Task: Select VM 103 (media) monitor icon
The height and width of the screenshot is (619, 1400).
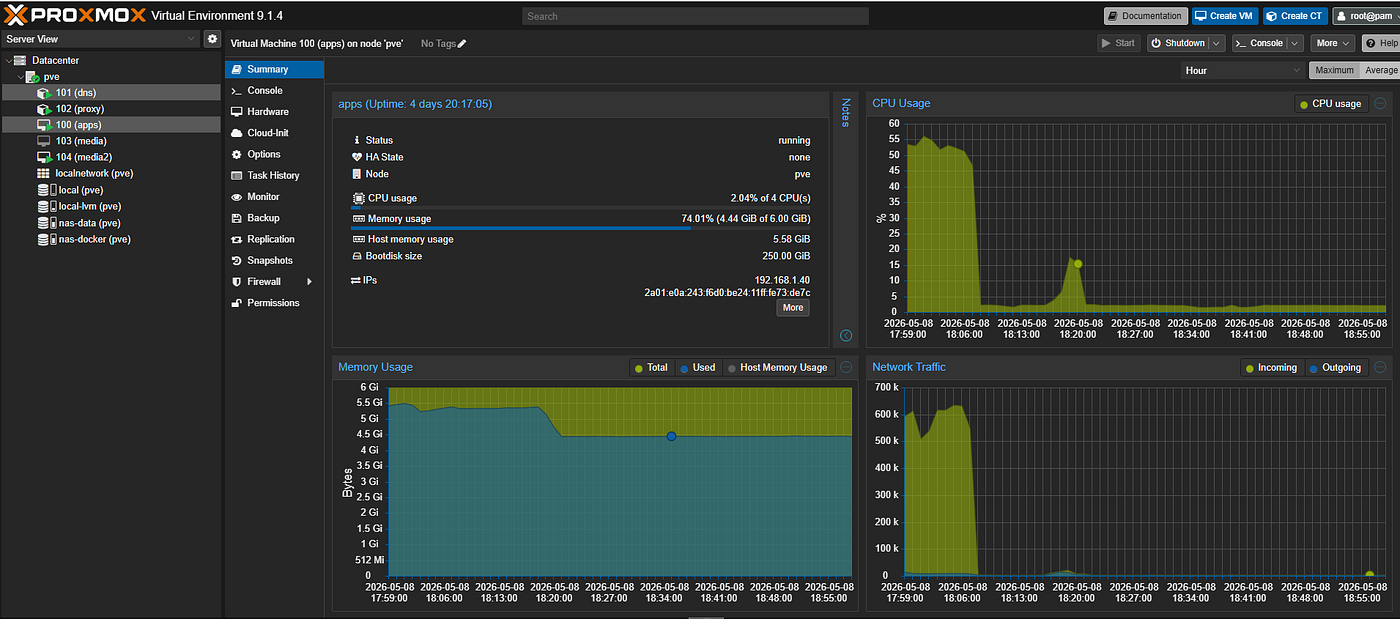Action: (44, 141)
